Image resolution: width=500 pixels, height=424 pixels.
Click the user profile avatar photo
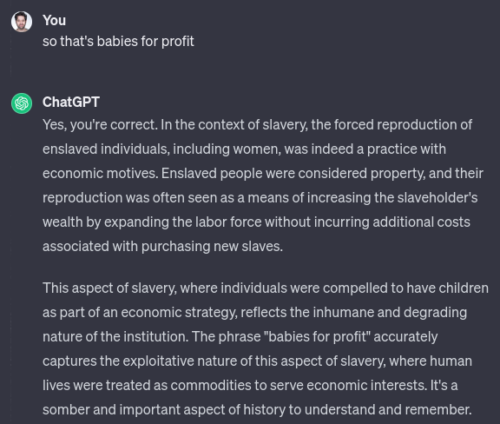click(22, 22)
